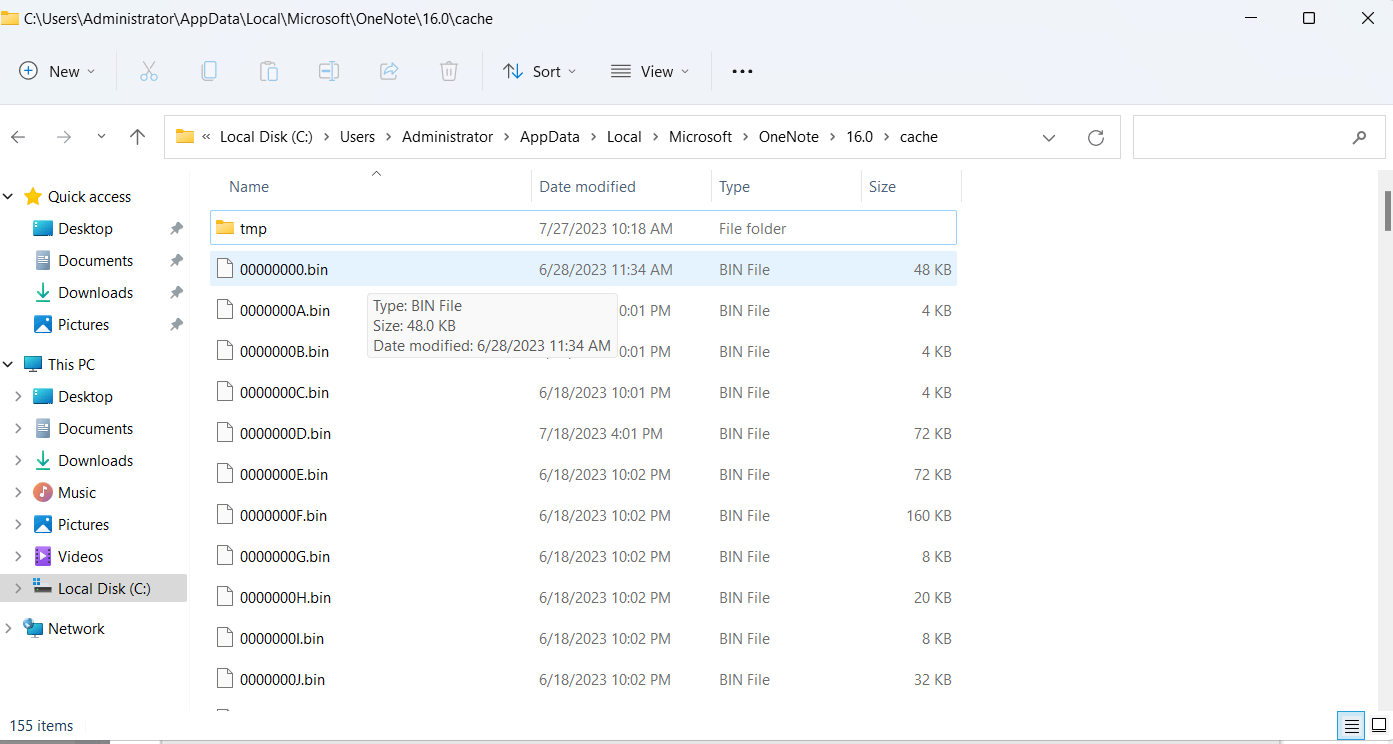Expand Local Disk (C:) in sidebar
1393x744 pixels.
[x=18, y=588]
